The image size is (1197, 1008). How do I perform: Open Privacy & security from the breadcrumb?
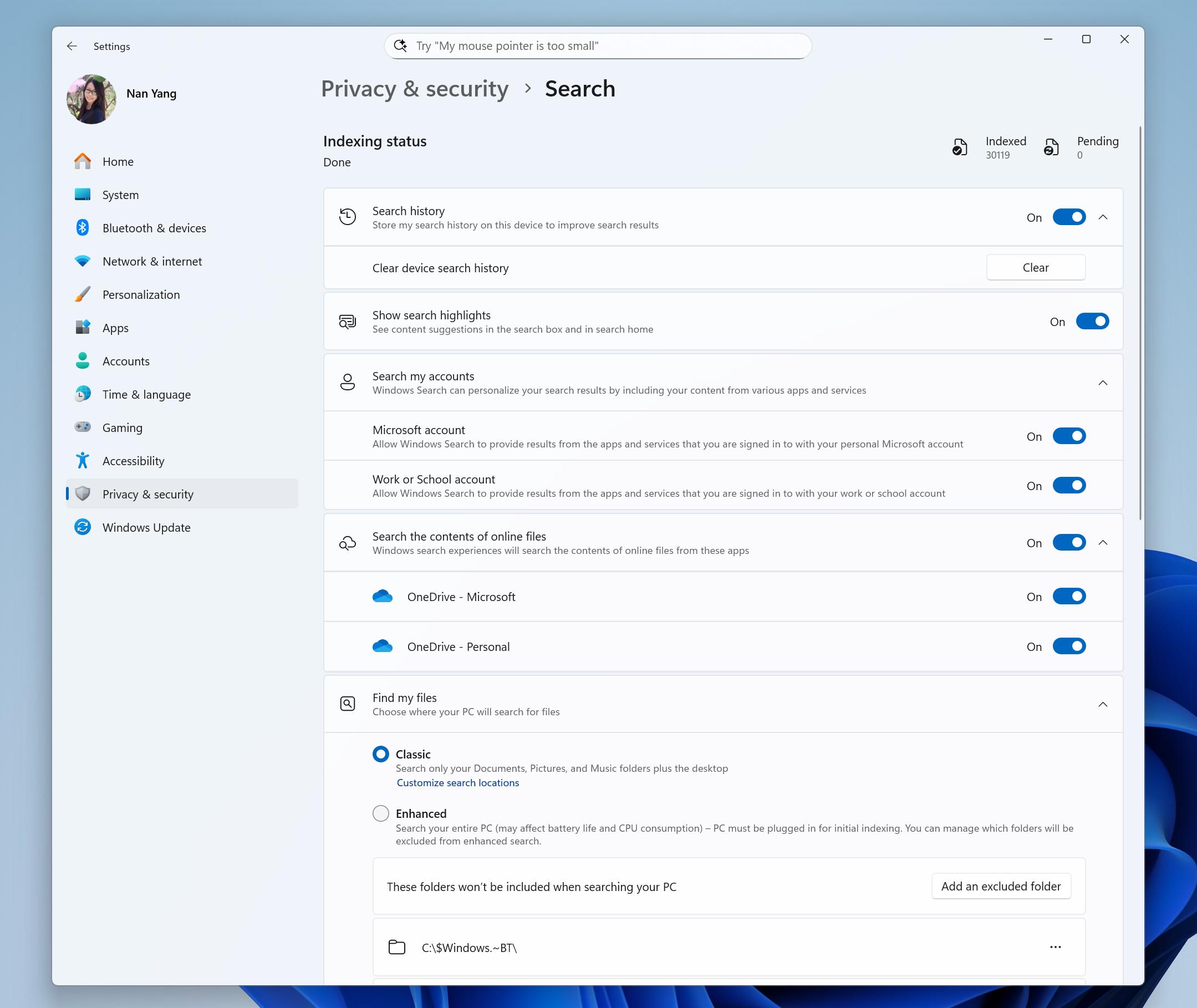[415, 89]
